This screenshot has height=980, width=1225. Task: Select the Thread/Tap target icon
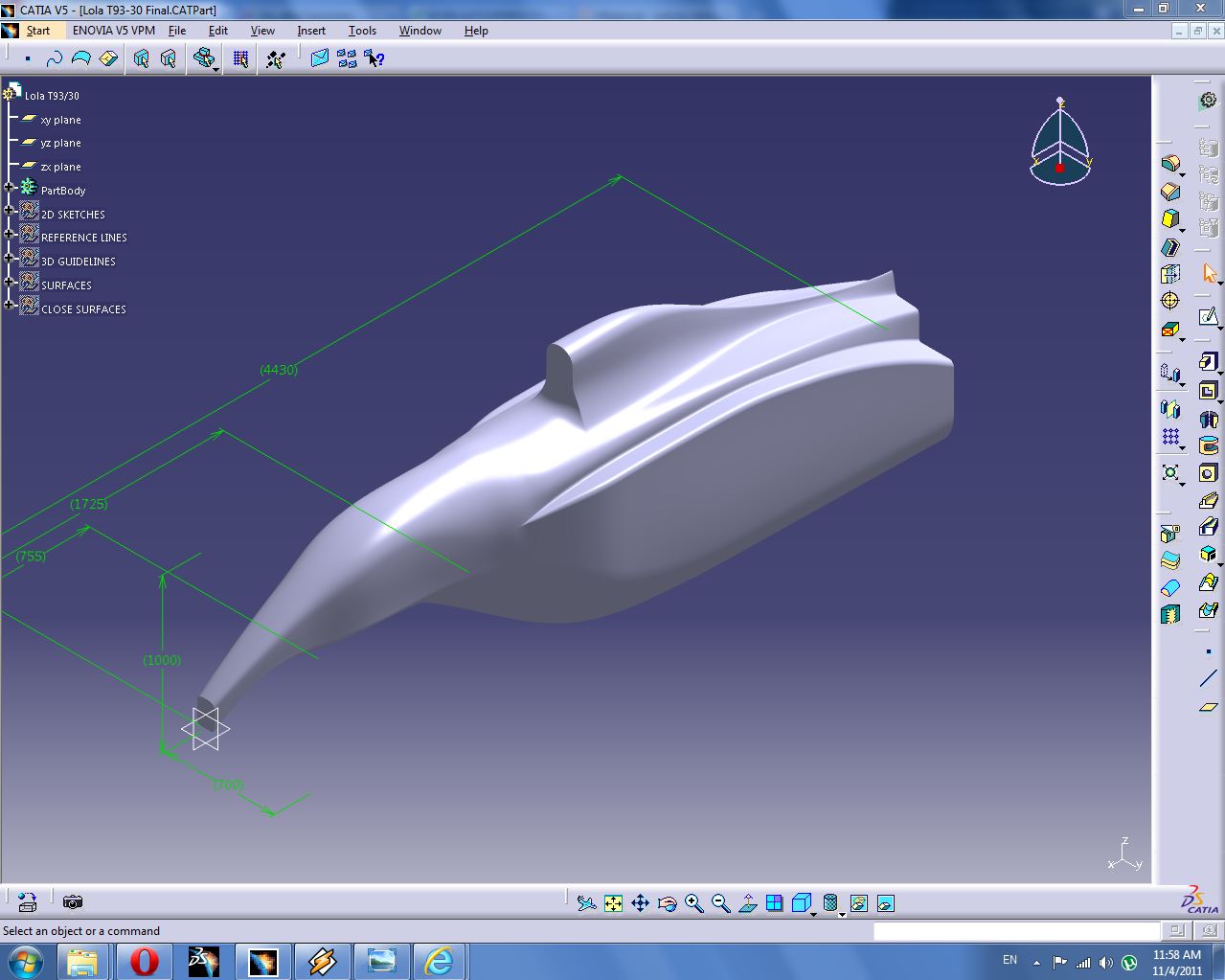1169,302
